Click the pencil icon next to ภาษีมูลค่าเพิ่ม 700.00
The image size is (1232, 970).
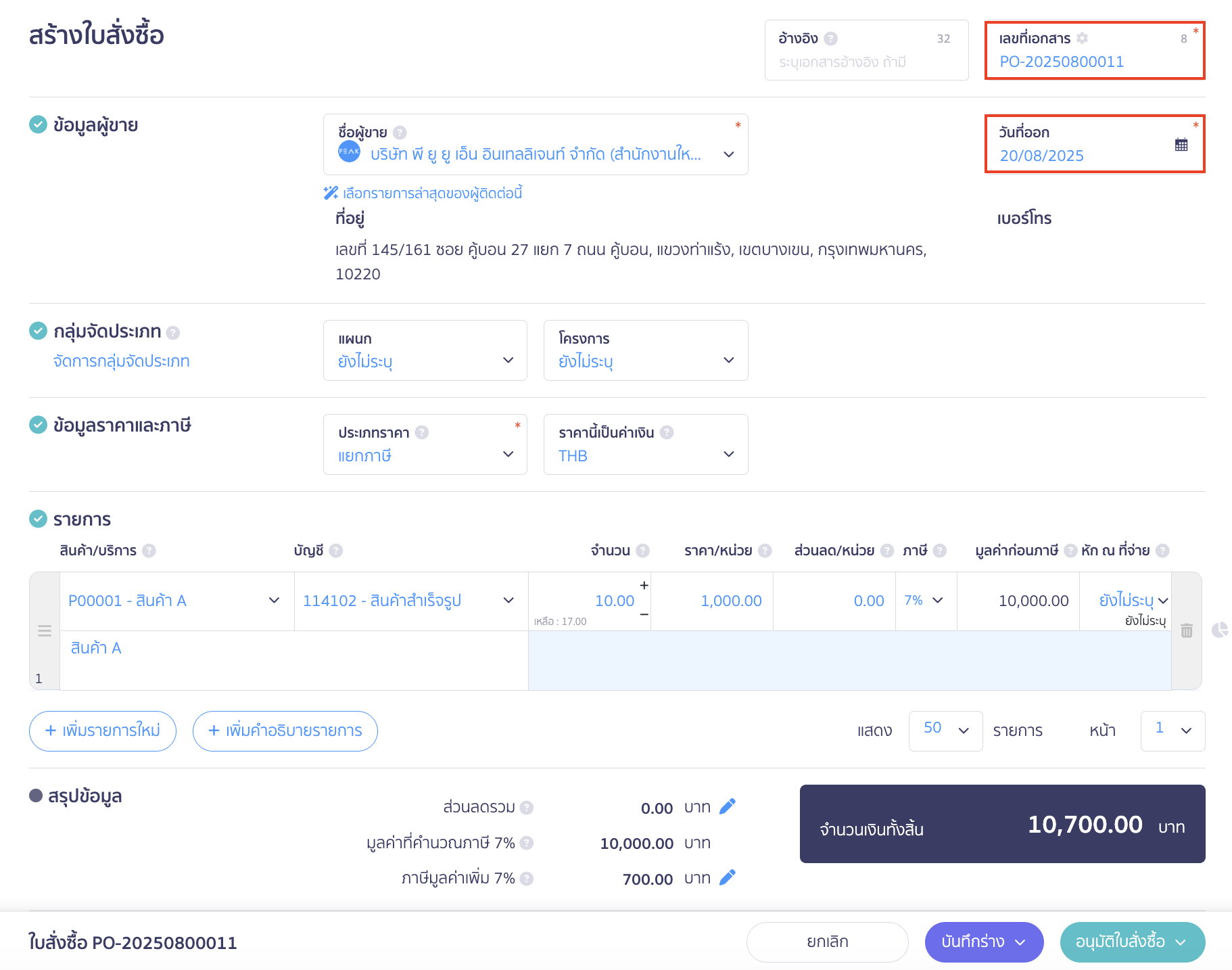(x=728, y=877)
